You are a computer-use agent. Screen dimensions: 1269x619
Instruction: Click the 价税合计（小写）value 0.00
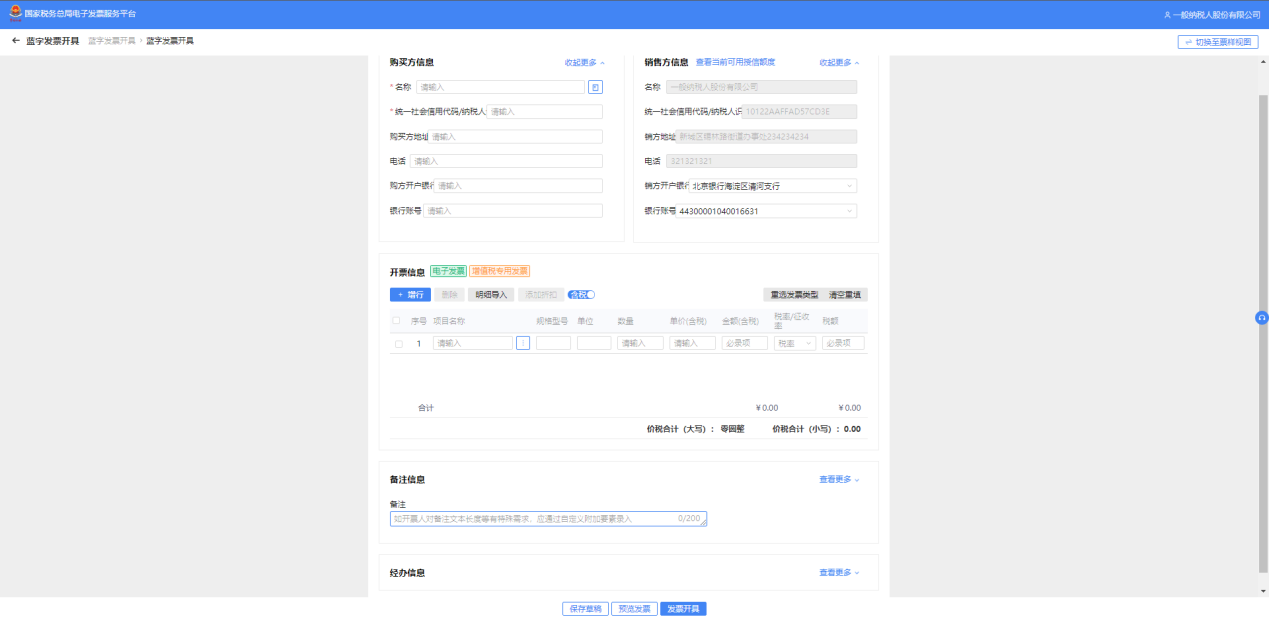click(x=852, y=429)
